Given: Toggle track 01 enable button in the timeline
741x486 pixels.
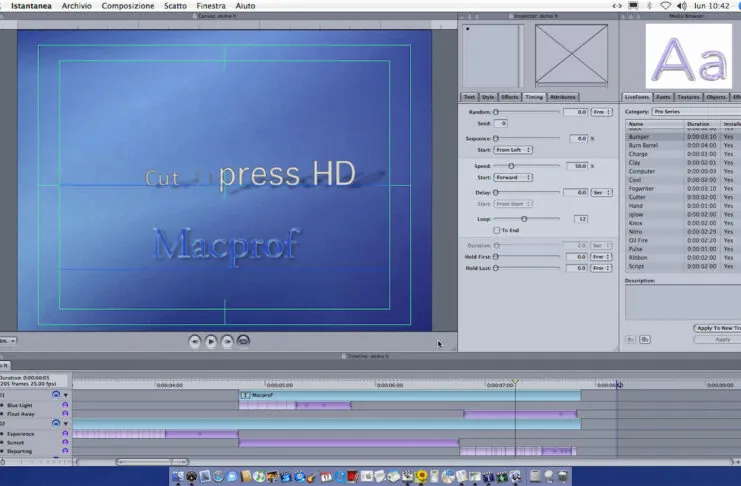Looking at the screenshot, I should (x=56, y=395).
